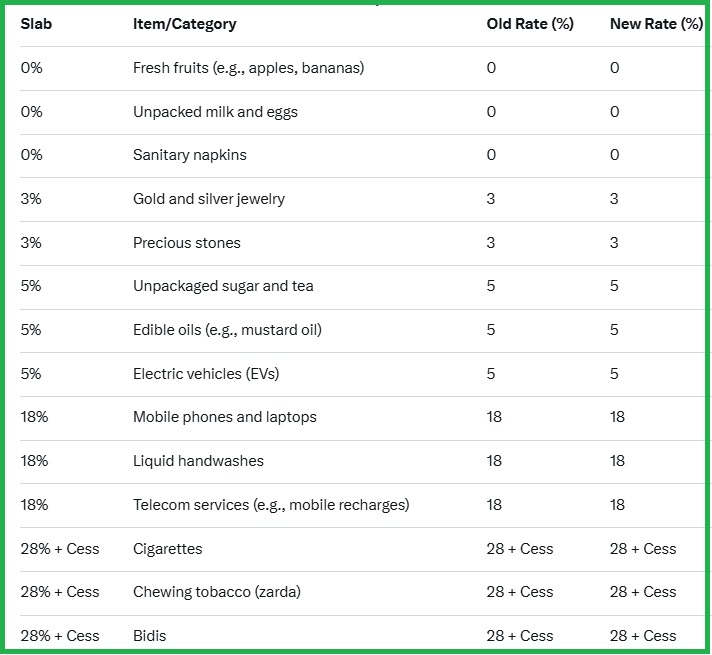Select the Unpacked milk and eggs cell

pos(215,112)
